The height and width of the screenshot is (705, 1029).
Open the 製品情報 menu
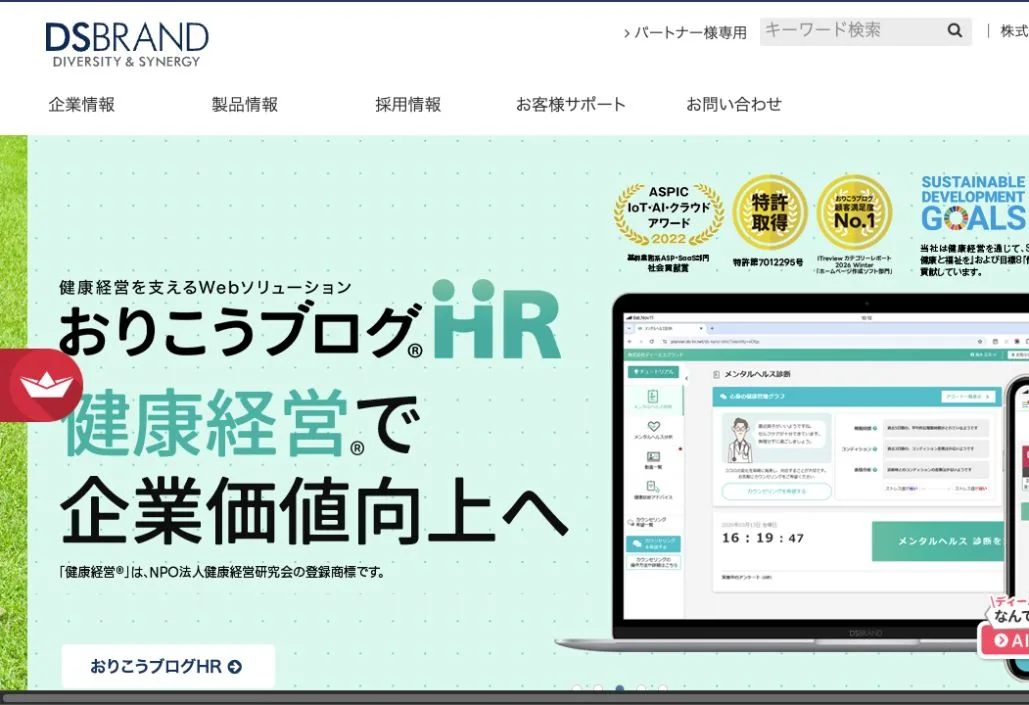tap(245, 104)
